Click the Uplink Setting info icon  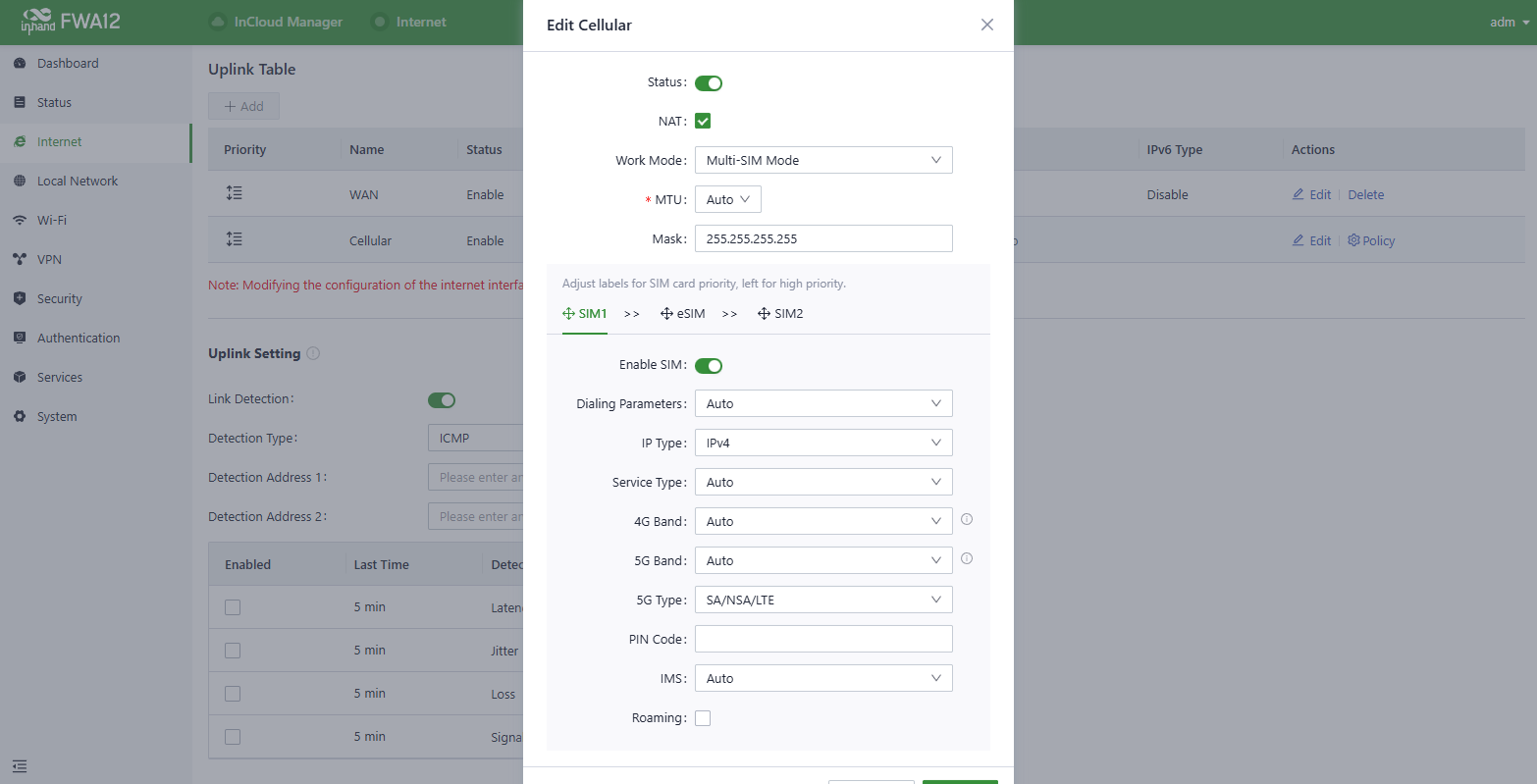pyautogui.click(x=313, y=353)
